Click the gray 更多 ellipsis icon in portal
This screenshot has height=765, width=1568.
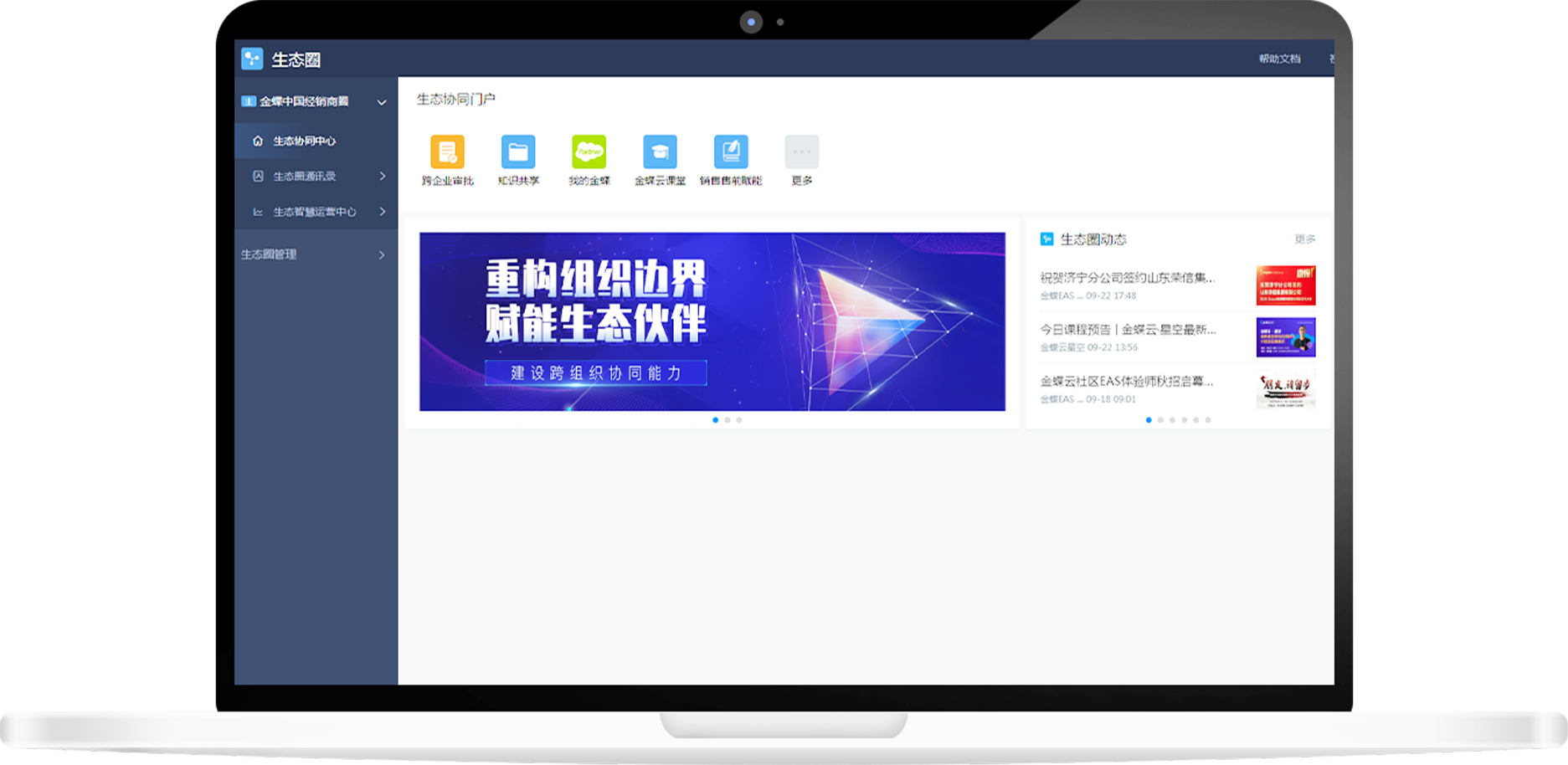[x=801, y=152]
